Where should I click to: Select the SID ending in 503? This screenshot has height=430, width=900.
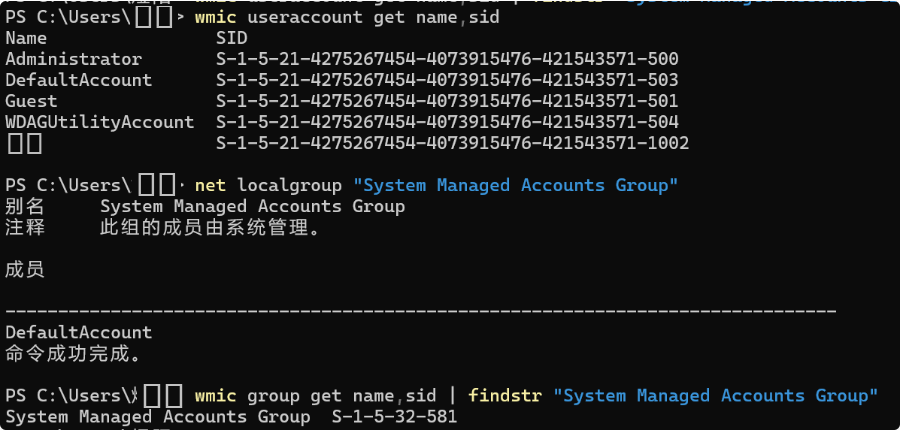pos(447,80)
